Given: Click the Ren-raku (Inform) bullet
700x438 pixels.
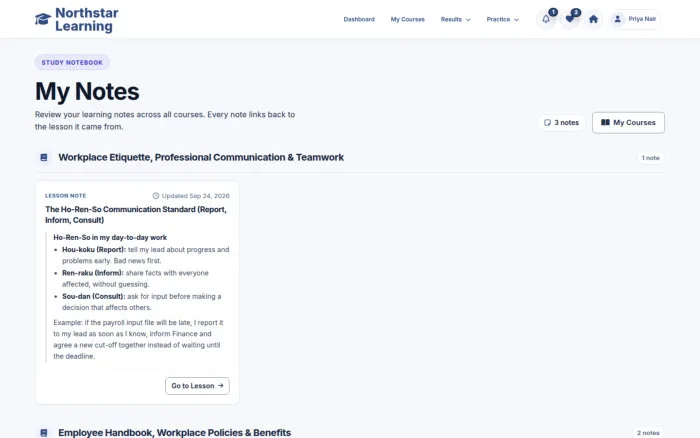Looking at the screenshot, I should [135, 278].
